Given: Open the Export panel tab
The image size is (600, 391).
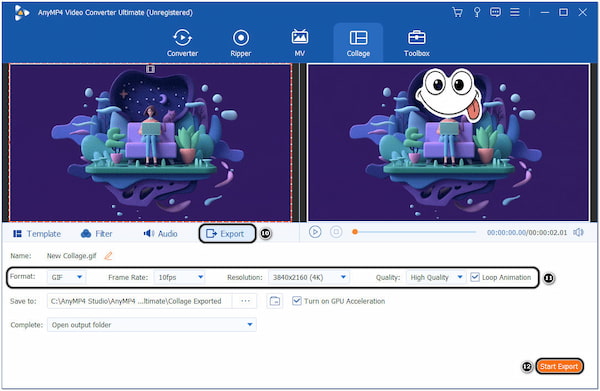Looking at the screenshot, I should click(x=227, y=234).
